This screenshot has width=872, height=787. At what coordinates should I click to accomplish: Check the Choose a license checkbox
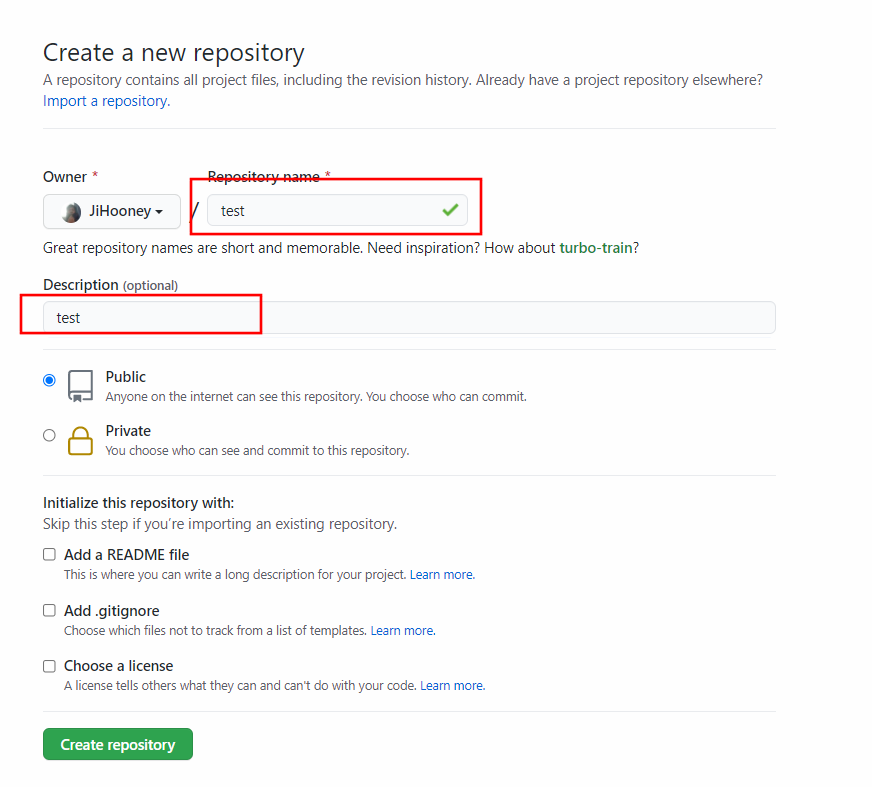[49, 666]
